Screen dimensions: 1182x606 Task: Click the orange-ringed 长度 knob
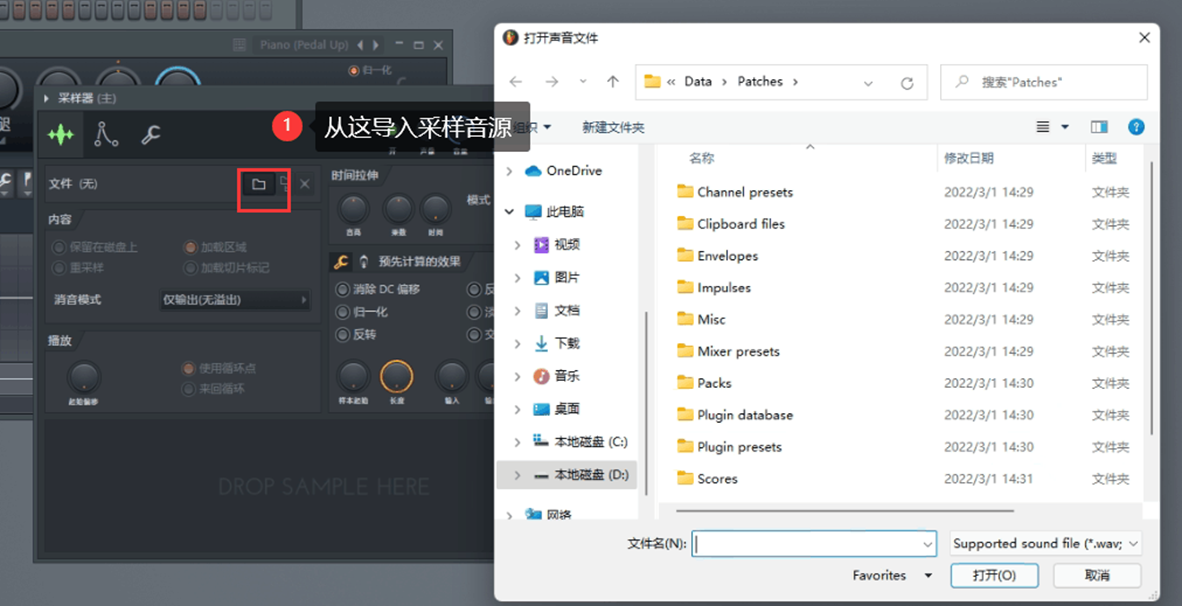[397, 377]
